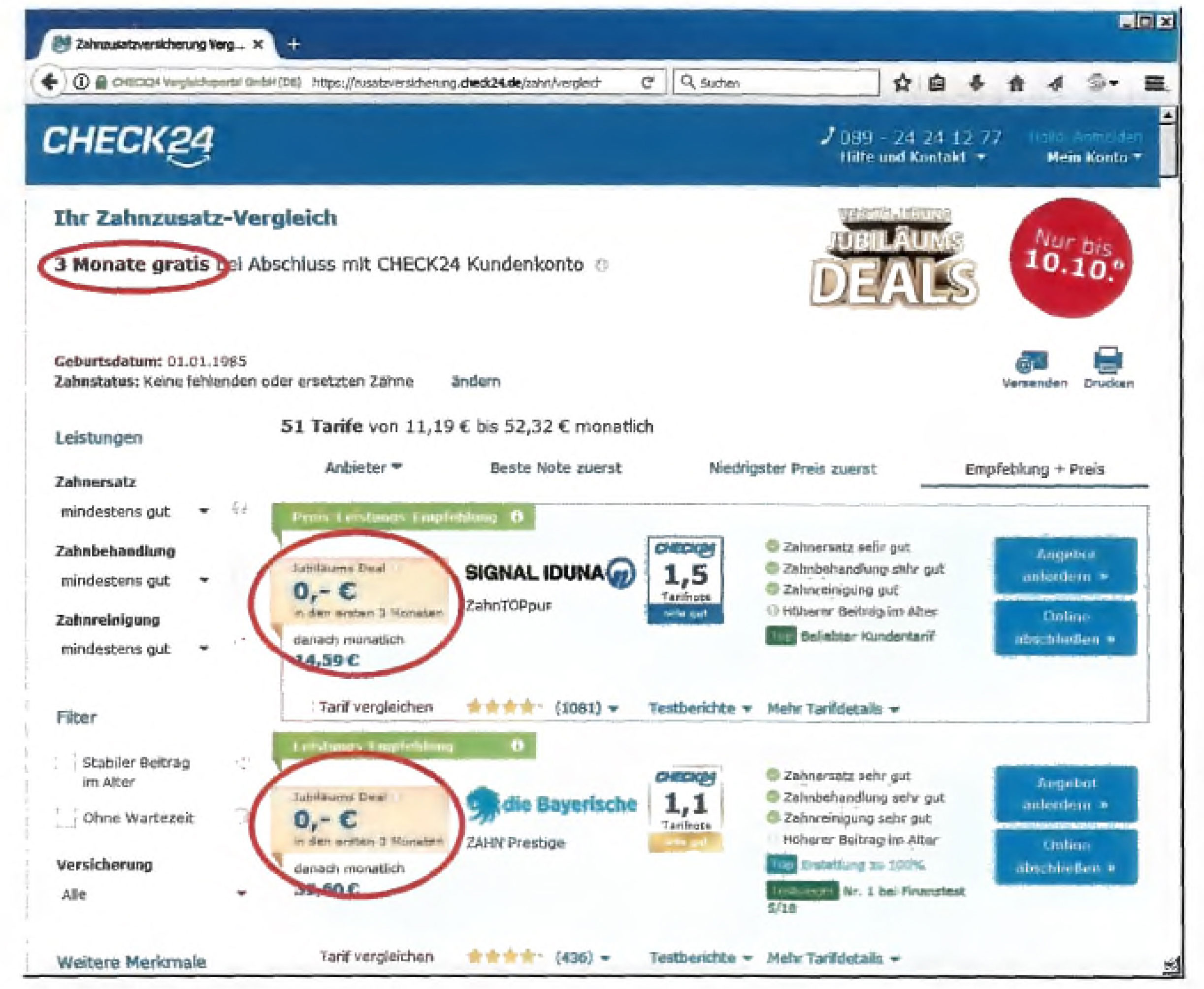Click the die Bayerische logo
Screen dimensions: 1204x989
tap(551, 804)
